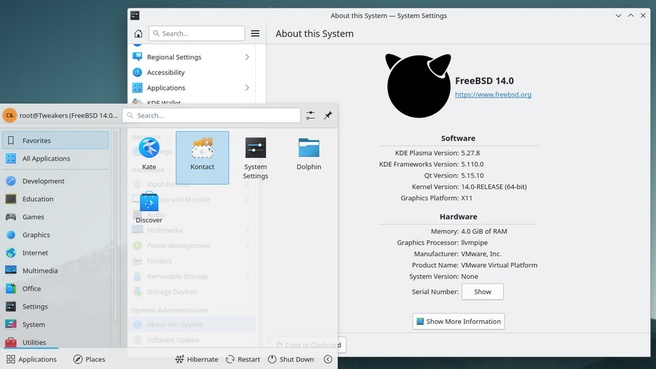The height and width of the screenshot is (369, 656).
Task: Click the System Settings window icon in titlebar
Action: point(135,15)
